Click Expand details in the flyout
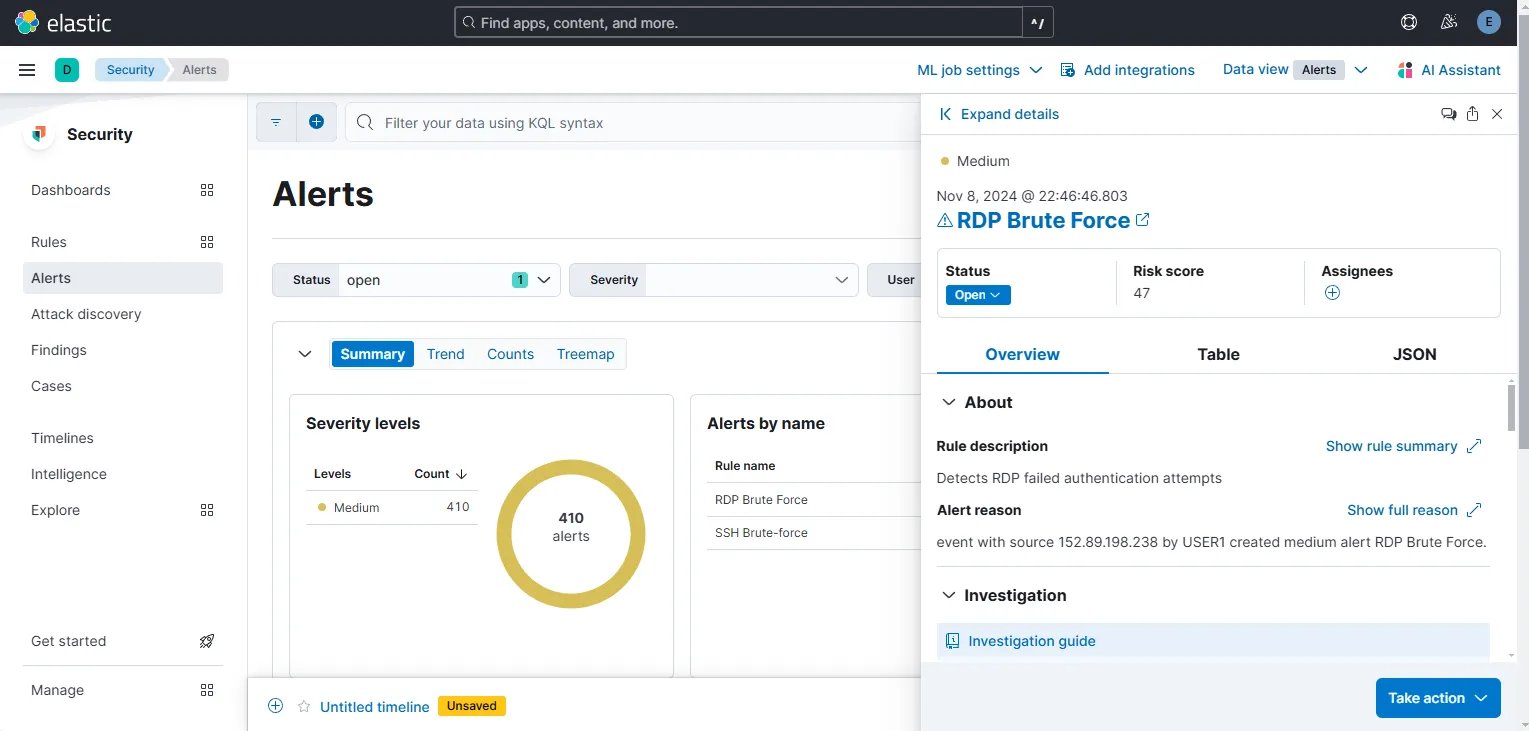This screenshot has height=731, width=1529. point(998,114)
